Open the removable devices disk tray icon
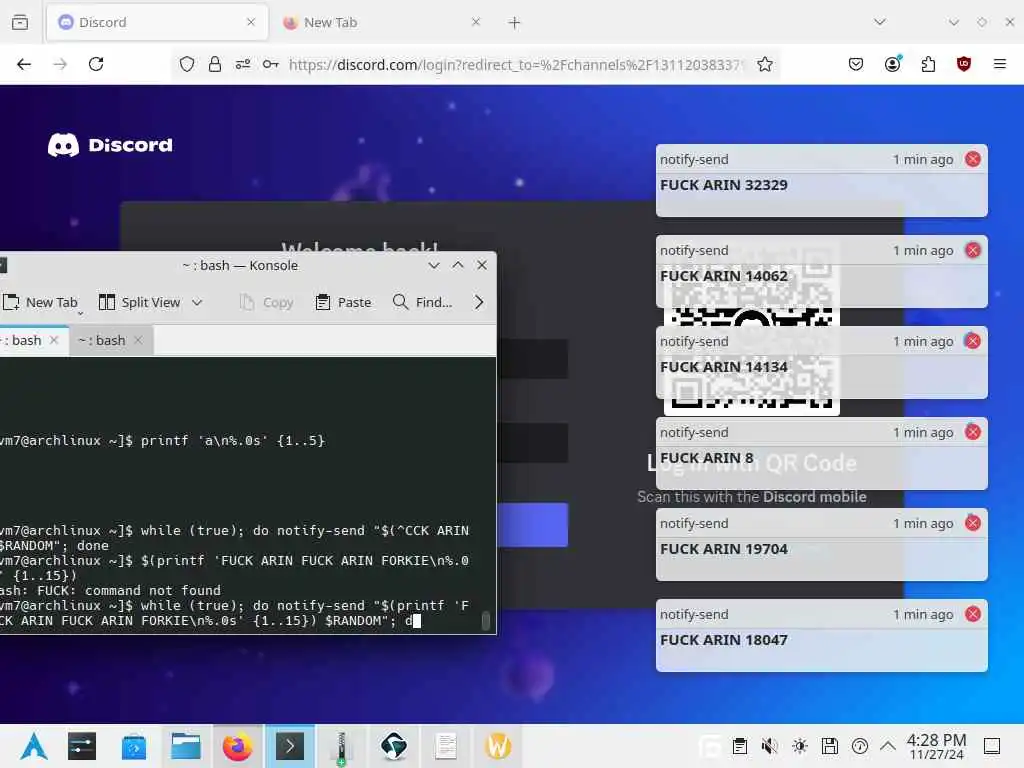Screen dimensions: 1024x768 coord(829,746)
